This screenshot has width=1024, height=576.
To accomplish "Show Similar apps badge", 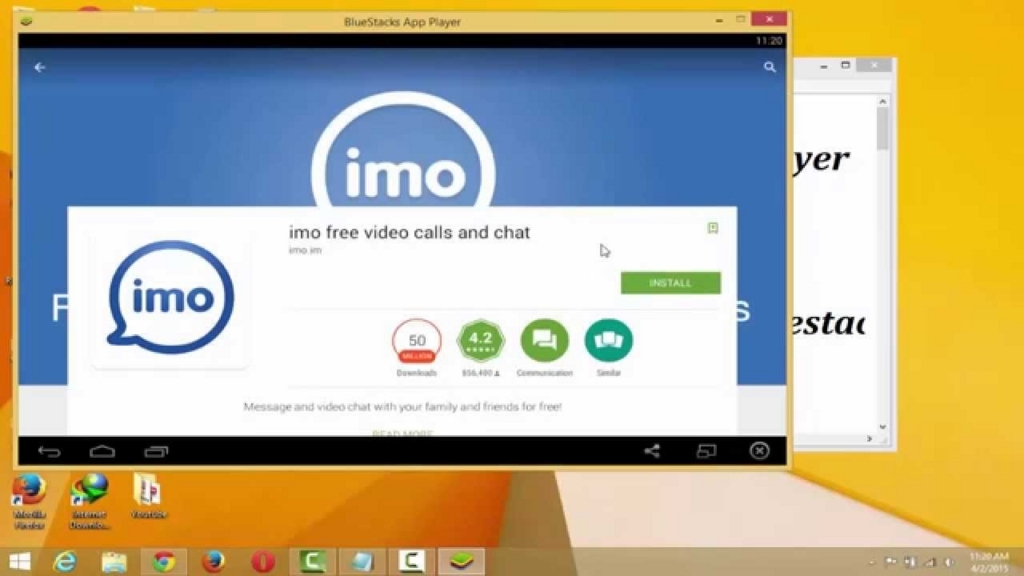I will pyautogui.click(x=609, y=340).
